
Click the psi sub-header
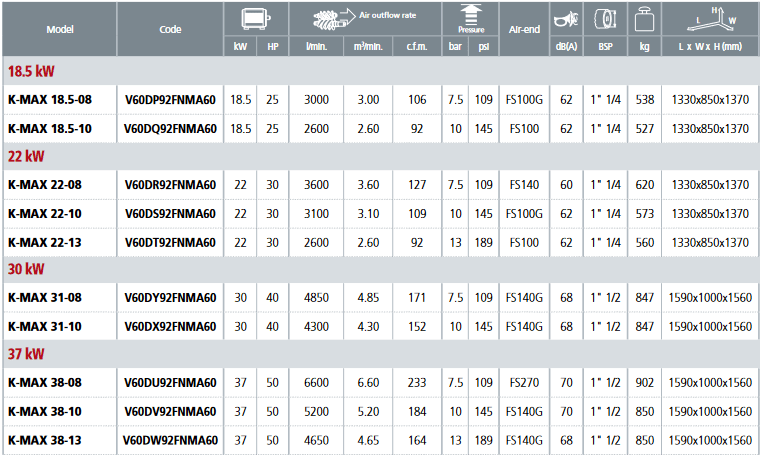pyautogui.click(x=484, y=47)
